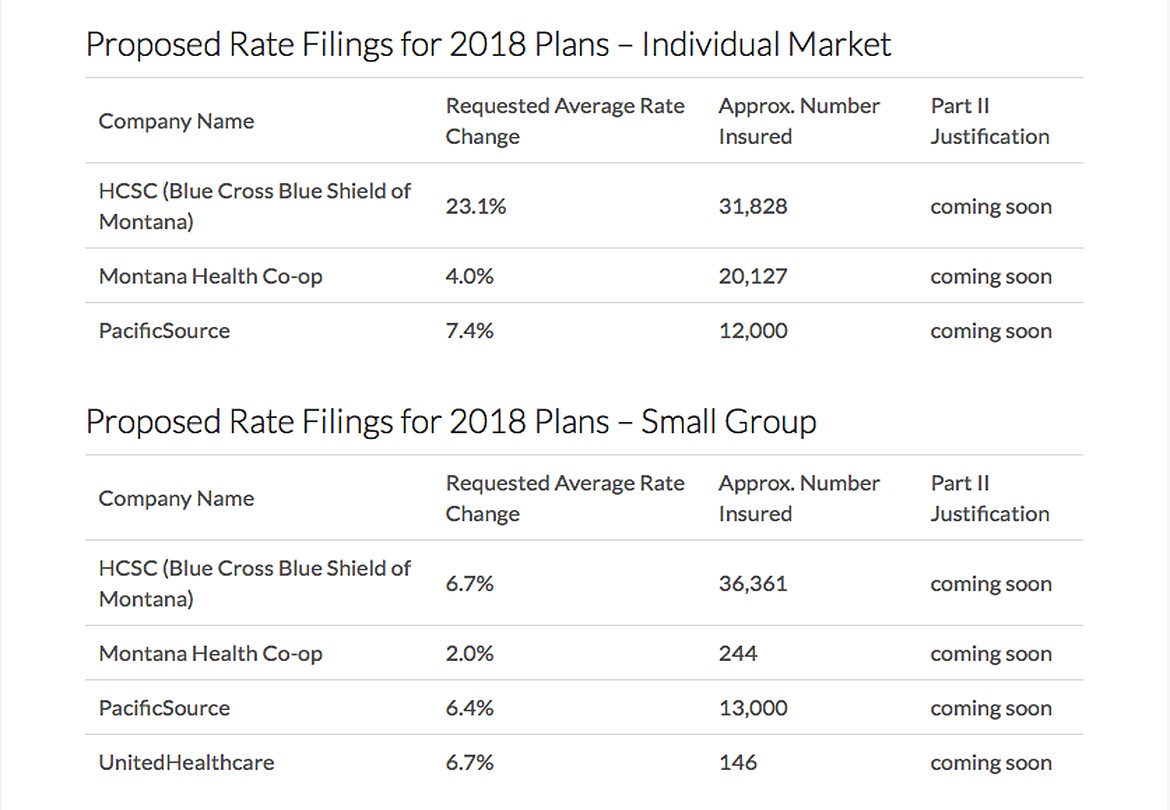
Task: Click the 2.0% rate change value
Action: (x=469, y=654)
